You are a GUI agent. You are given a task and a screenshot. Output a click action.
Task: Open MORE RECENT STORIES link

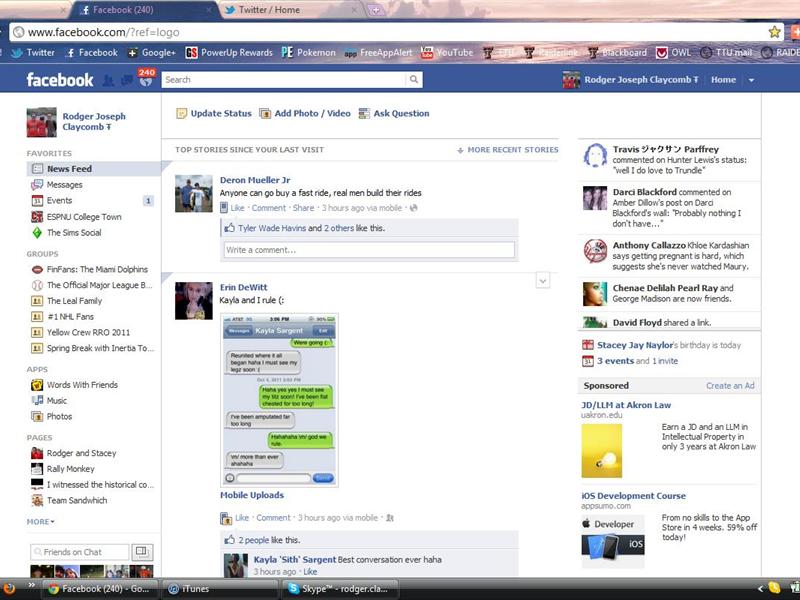click(x=512, y=149)
